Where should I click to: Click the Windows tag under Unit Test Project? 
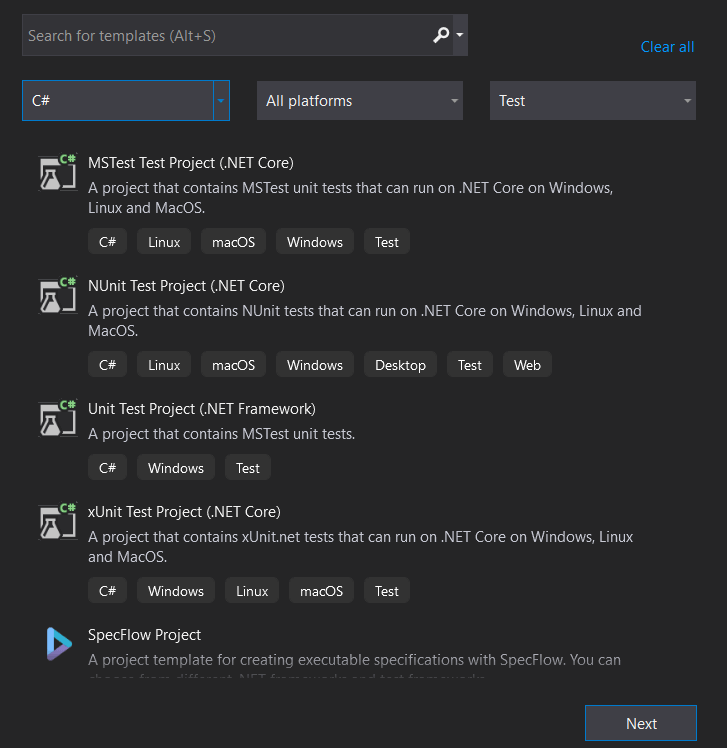click(x=176, y=468)
